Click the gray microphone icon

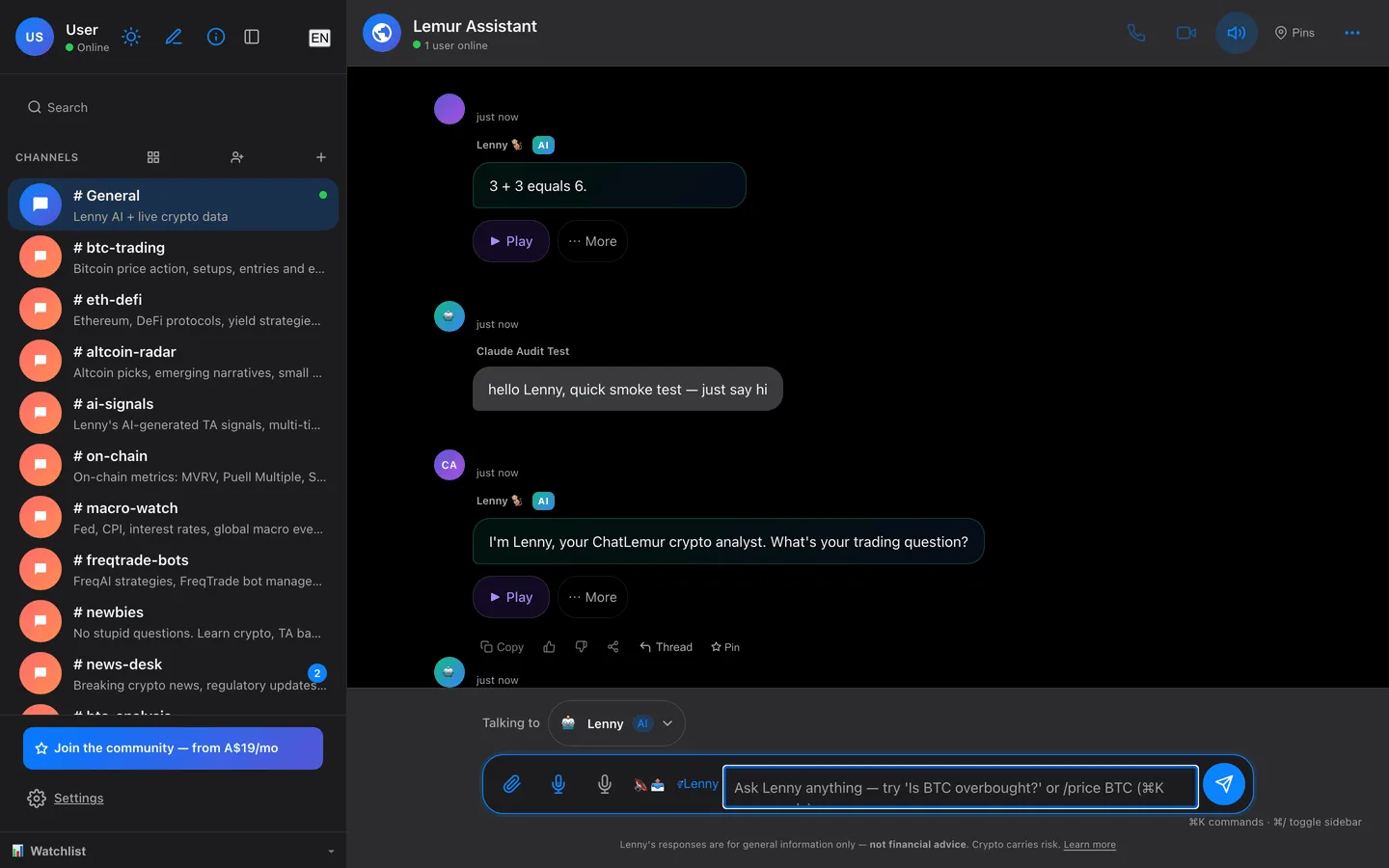(605, 784)
